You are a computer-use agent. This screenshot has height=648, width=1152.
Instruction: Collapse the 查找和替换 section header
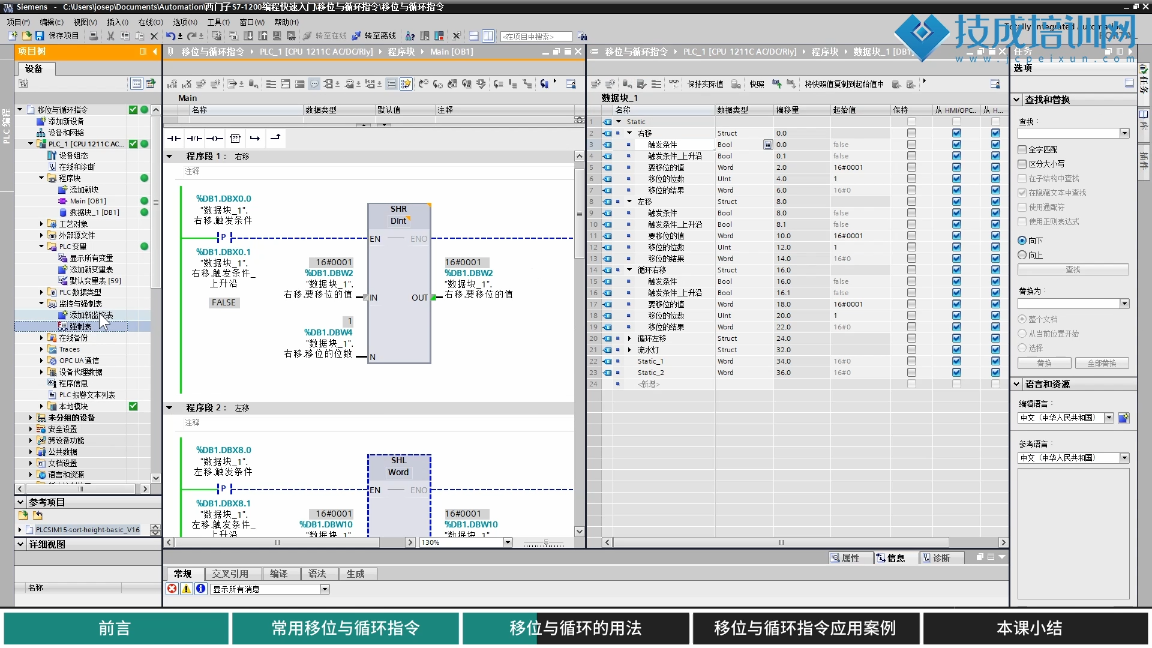1018,99
